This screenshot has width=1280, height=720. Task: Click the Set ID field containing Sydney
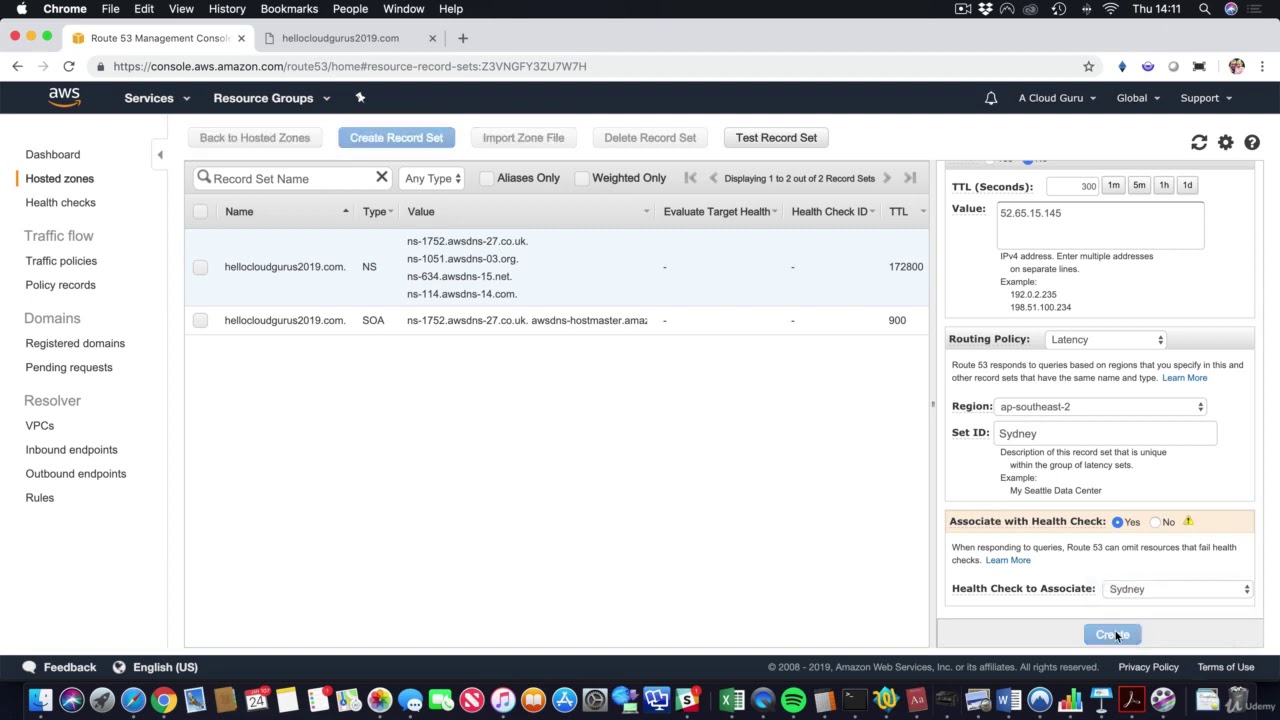[1105, 433]
